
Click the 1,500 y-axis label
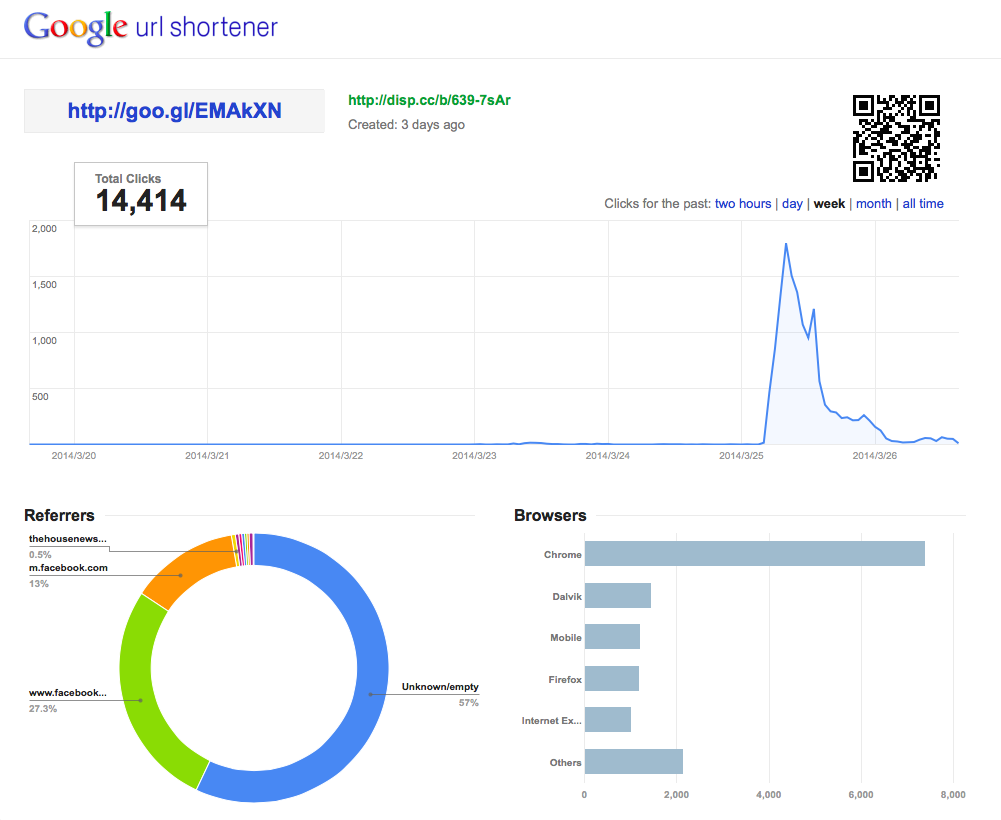pos(44,284)
